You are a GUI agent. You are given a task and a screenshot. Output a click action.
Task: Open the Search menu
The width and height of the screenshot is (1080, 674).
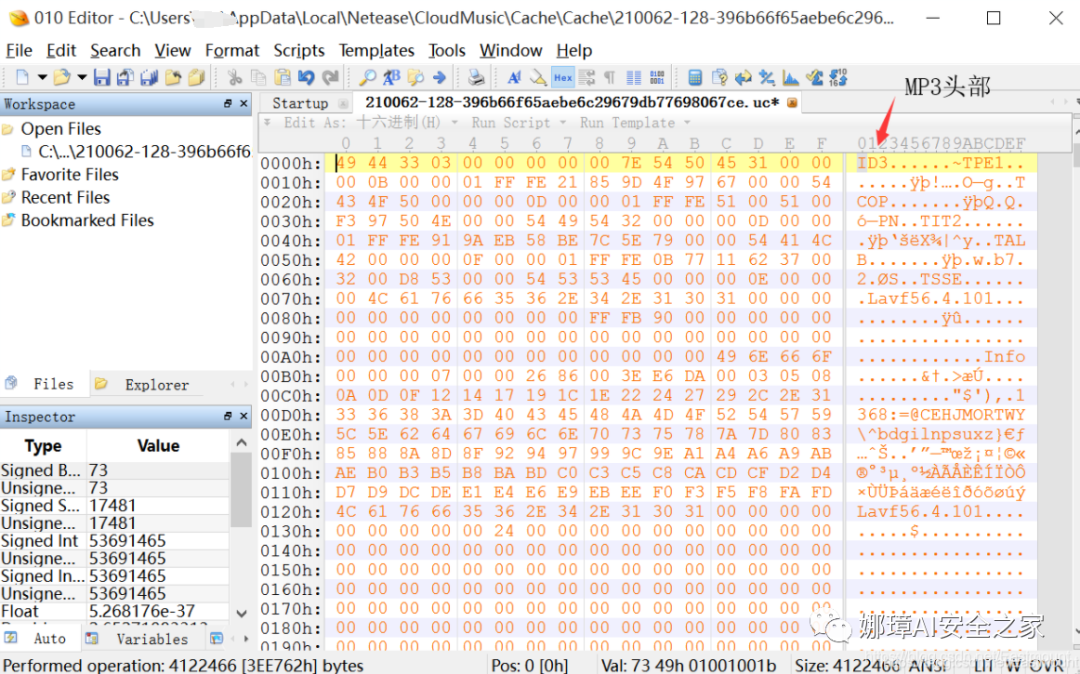[115, 50]
